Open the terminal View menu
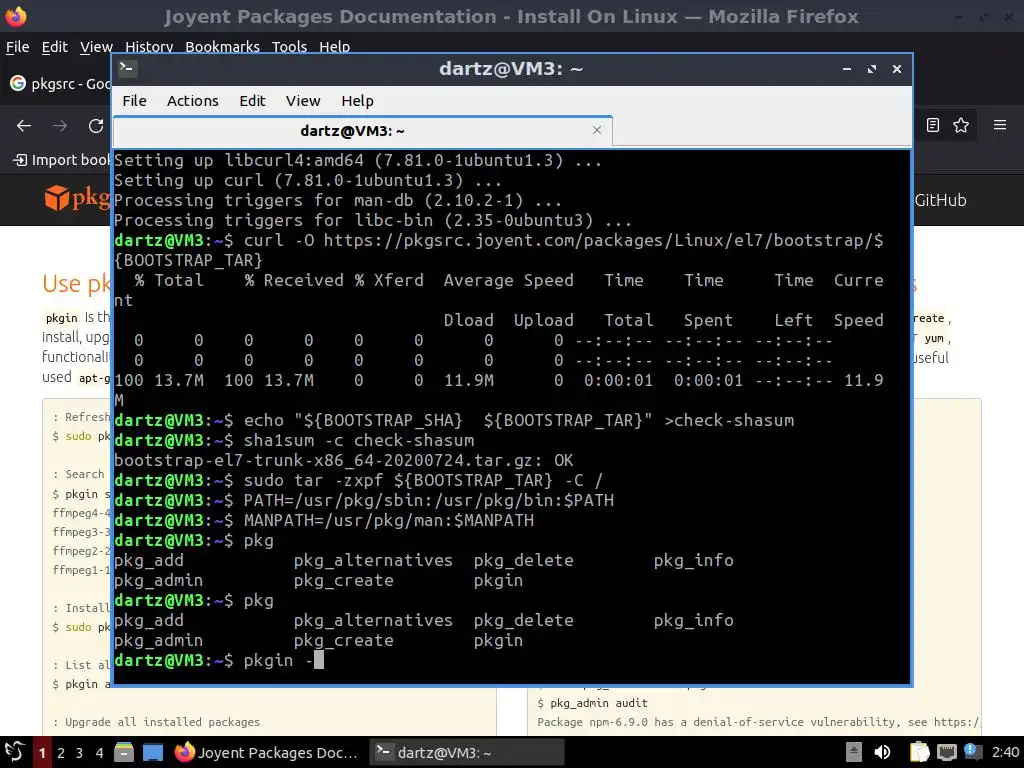The width and height of the screenshot is (1024, 768). (x=303, y=101)
